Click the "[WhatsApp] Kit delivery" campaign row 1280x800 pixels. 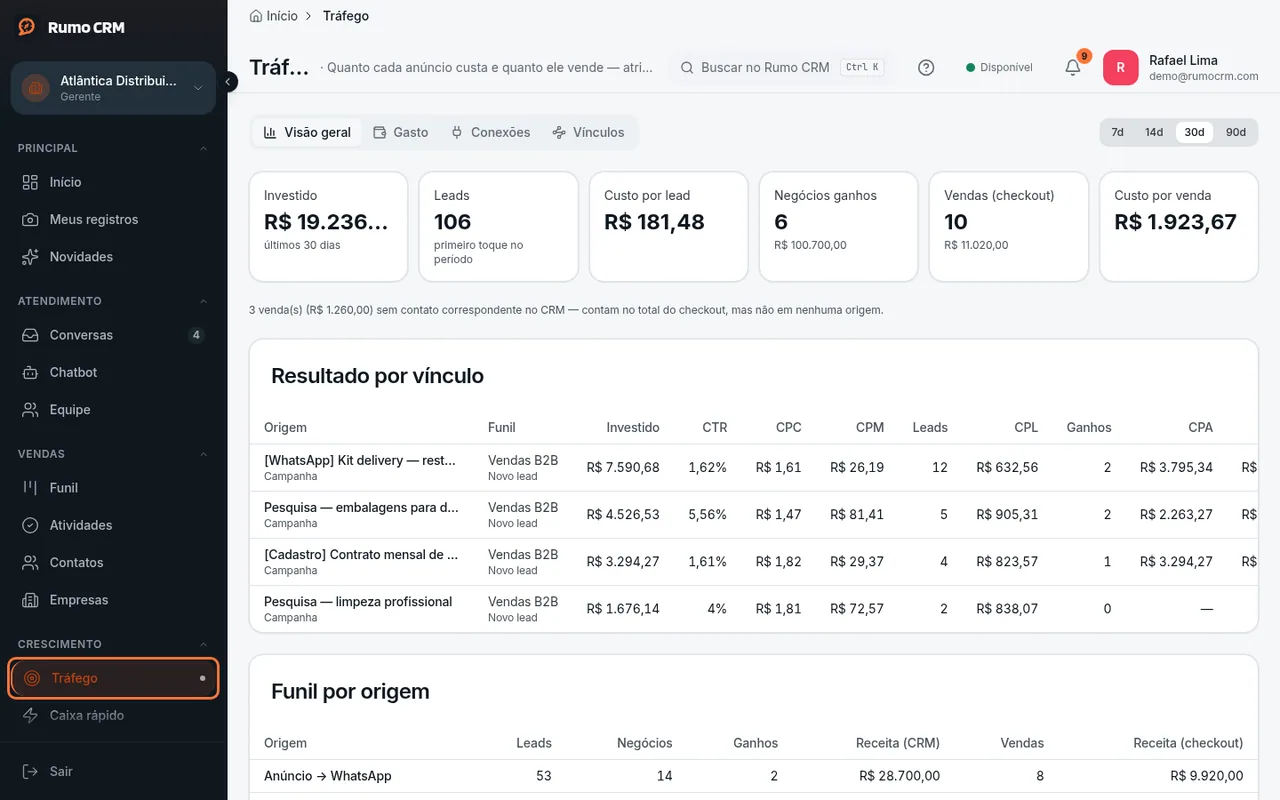(753, 468)
